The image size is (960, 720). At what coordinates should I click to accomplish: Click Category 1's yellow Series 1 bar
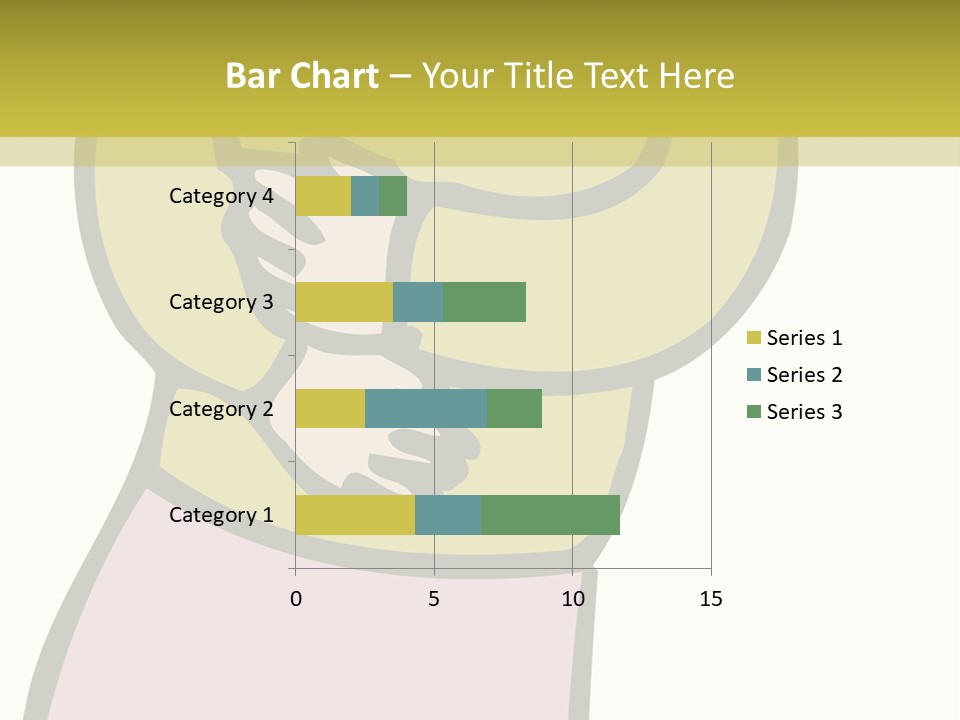pyautogui.click(x=355, y=515)
